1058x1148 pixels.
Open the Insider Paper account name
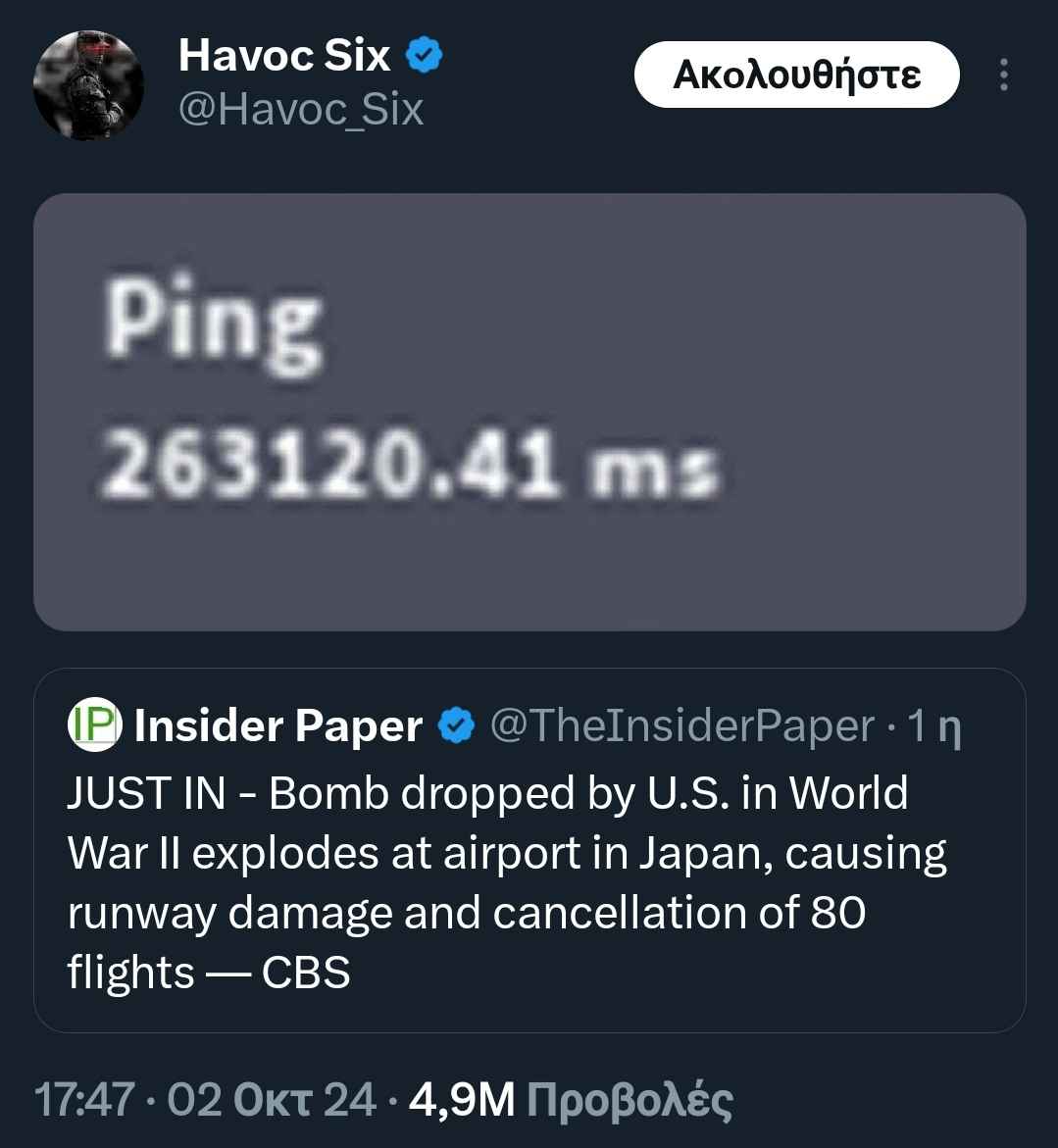278,726
